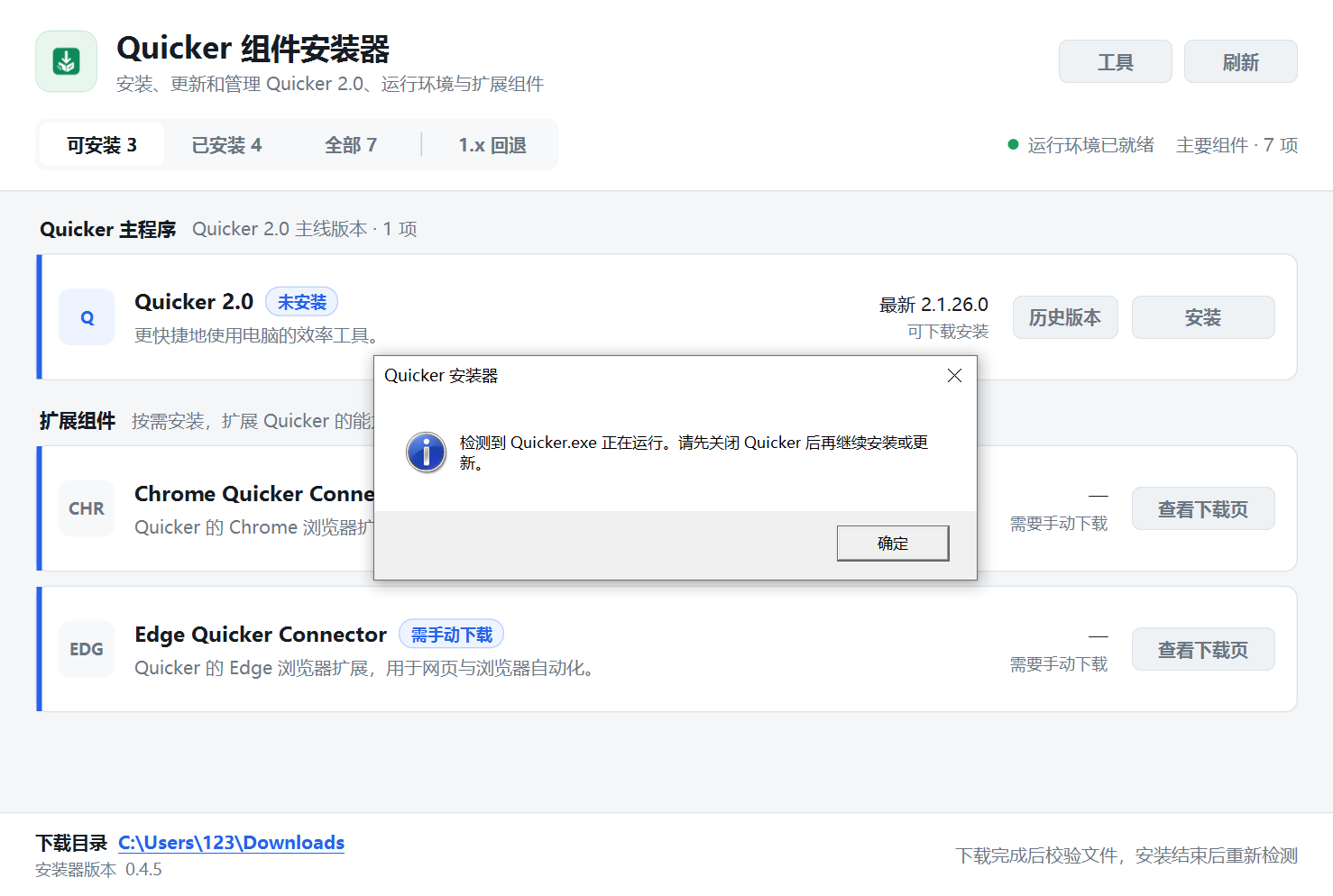Screen dimensions: 1333x896
Task: Click the 运行环境已就绪 status text
Action: click(1090, 145)
